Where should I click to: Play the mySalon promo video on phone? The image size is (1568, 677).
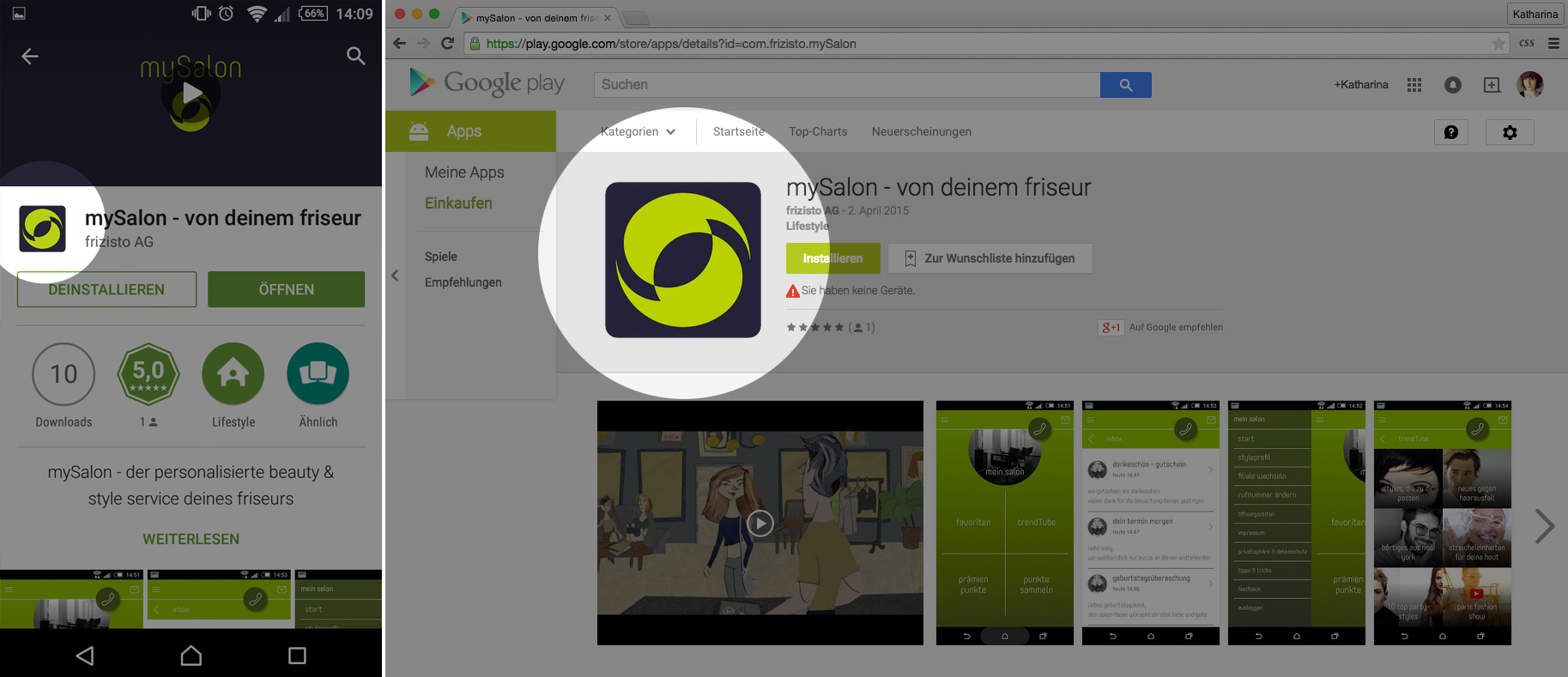(x=192, y=94)
